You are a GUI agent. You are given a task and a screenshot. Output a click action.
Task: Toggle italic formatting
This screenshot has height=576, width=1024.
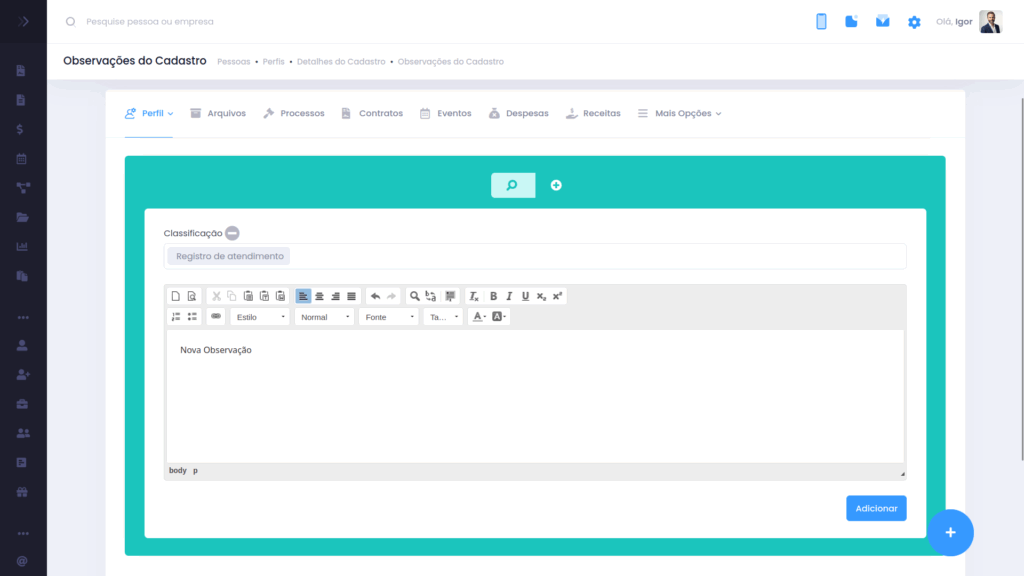[x=509, y=296]
